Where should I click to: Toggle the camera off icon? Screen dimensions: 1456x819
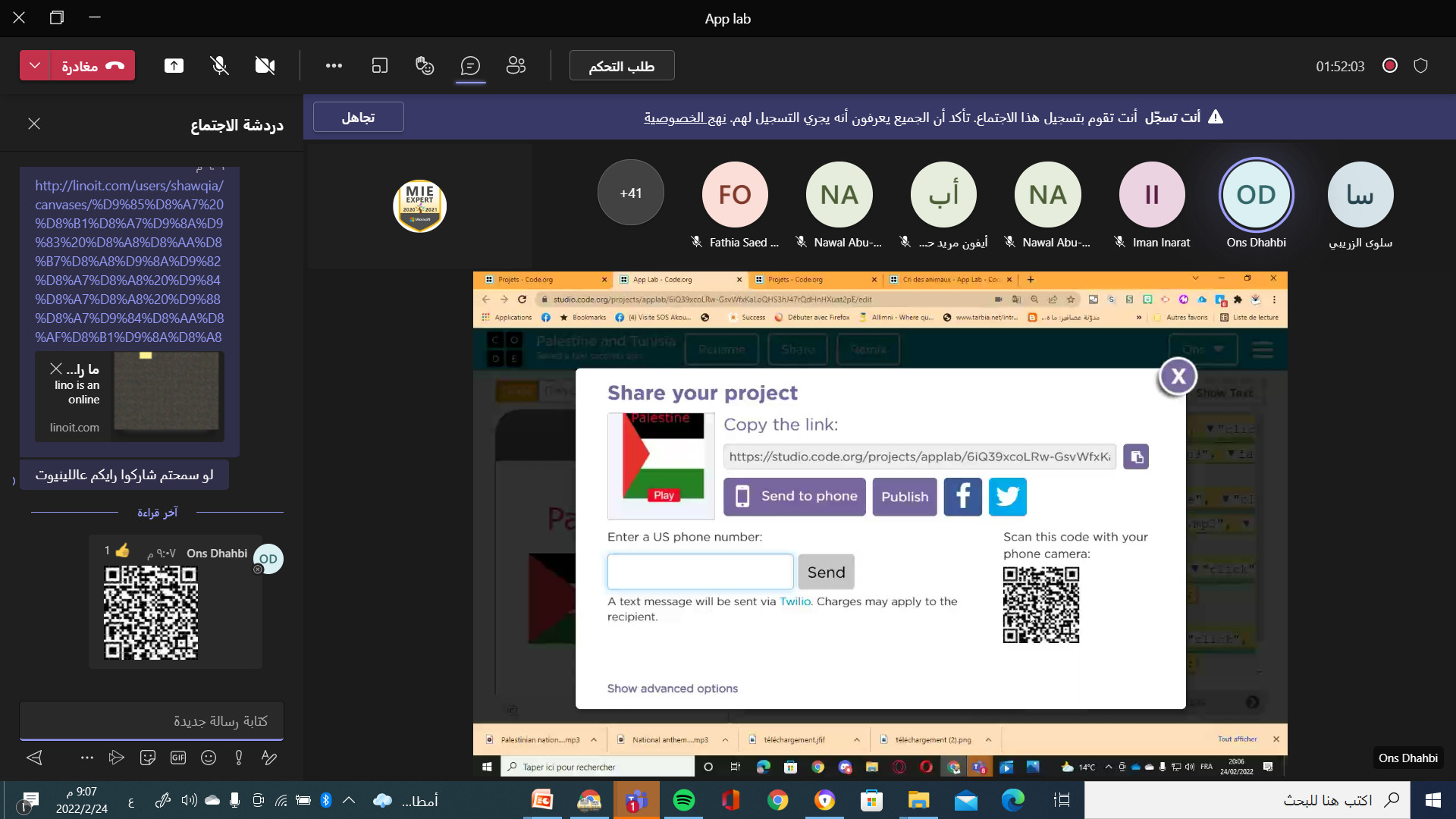point(265,65)
